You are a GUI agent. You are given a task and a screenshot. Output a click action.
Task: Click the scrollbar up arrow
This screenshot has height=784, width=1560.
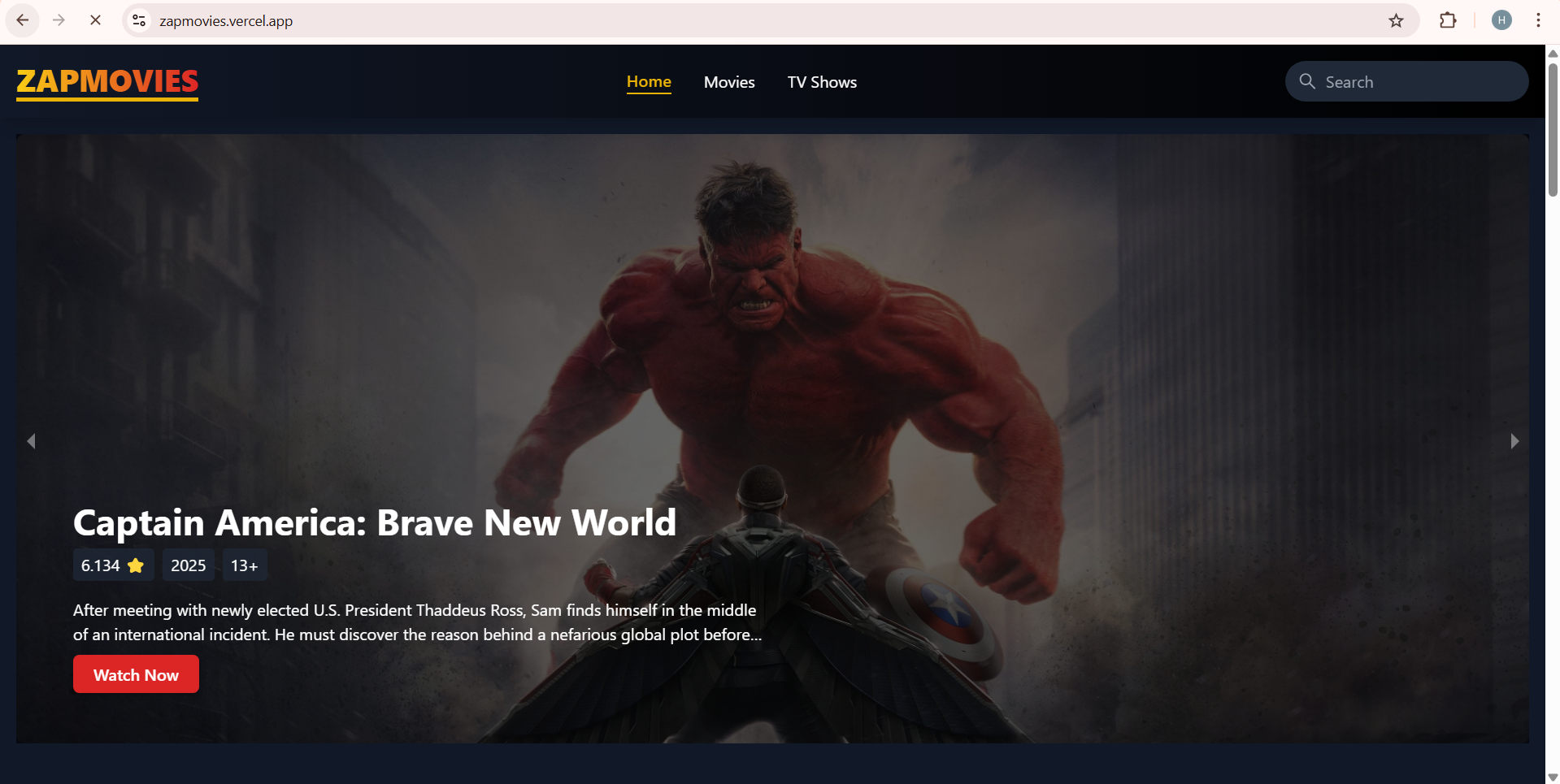[x=1553, y=53]
